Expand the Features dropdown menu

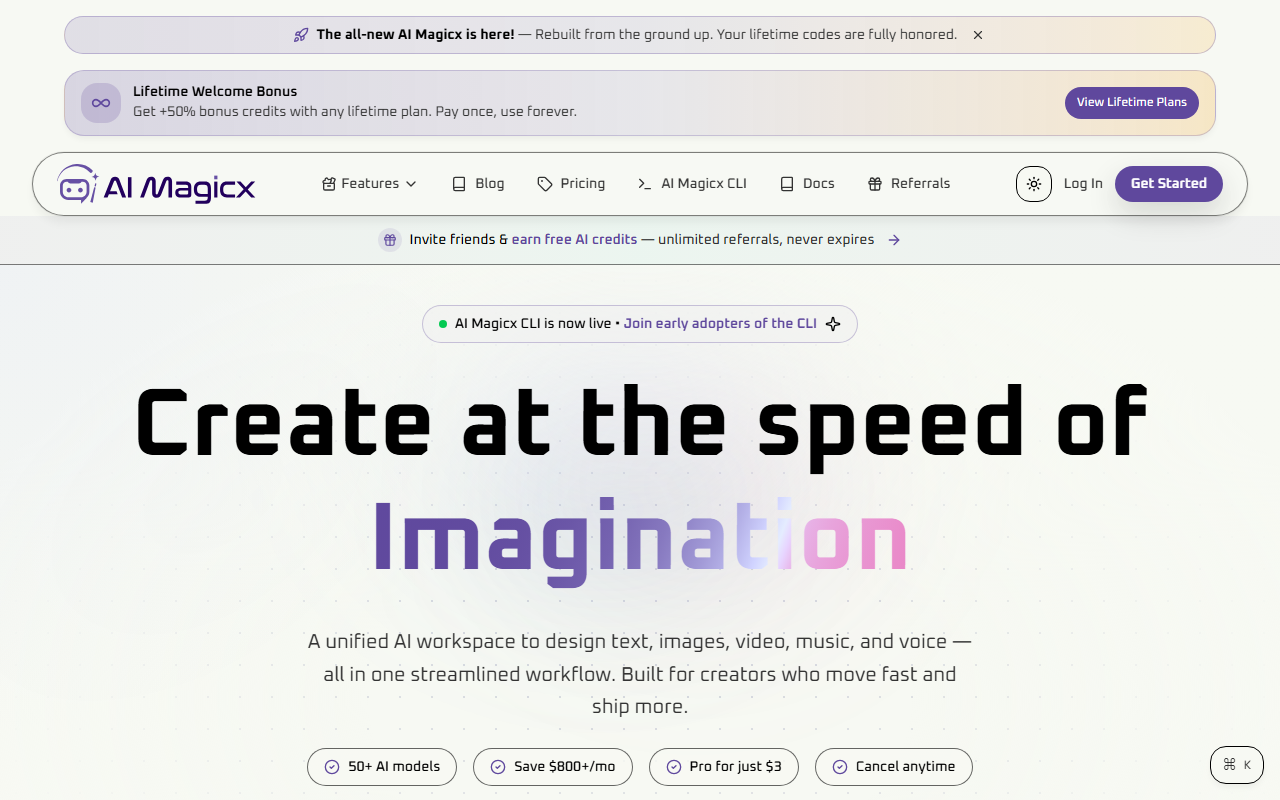[x=369, y=184]
